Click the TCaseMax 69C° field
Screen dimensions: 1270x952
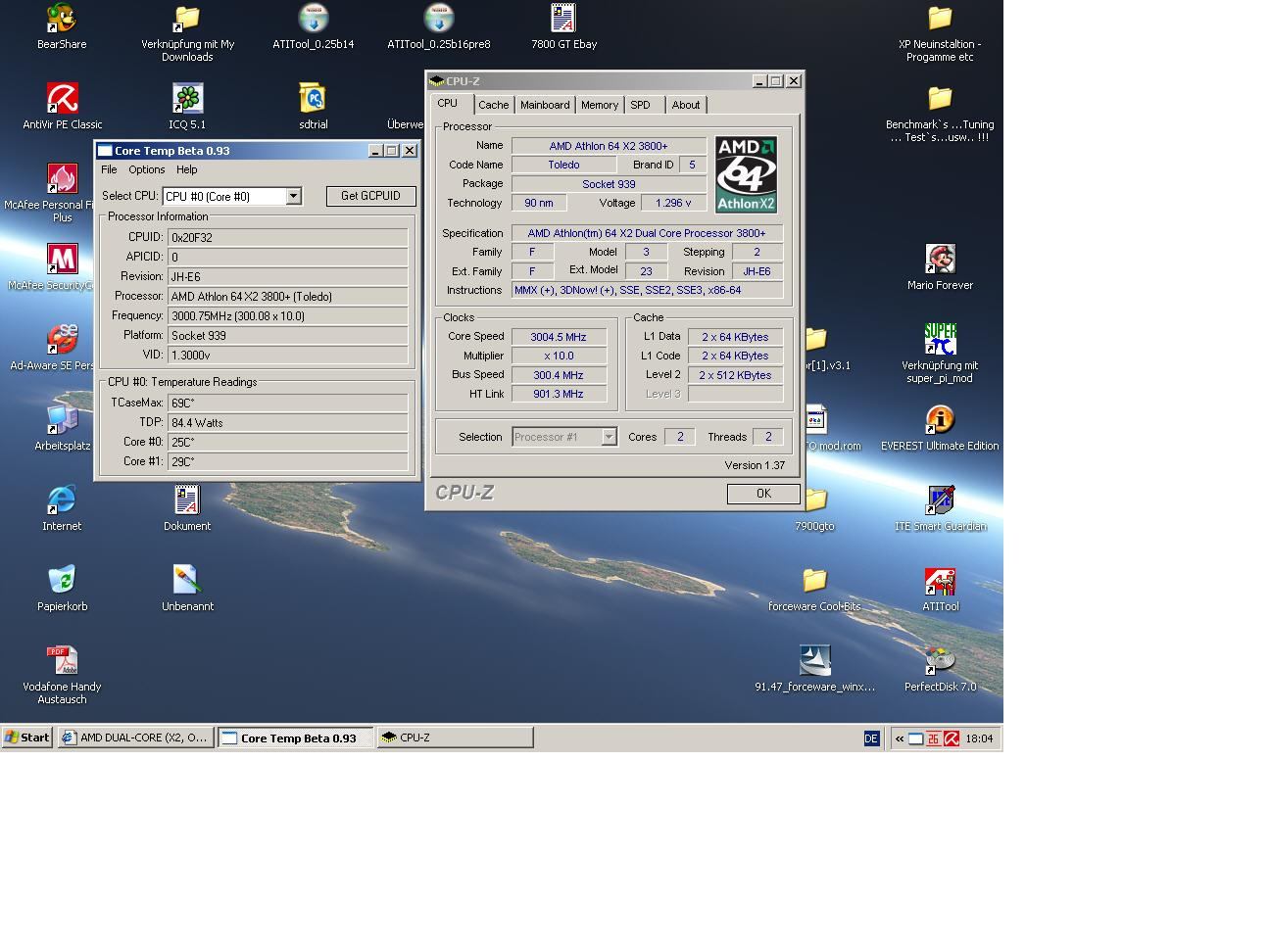288,403
